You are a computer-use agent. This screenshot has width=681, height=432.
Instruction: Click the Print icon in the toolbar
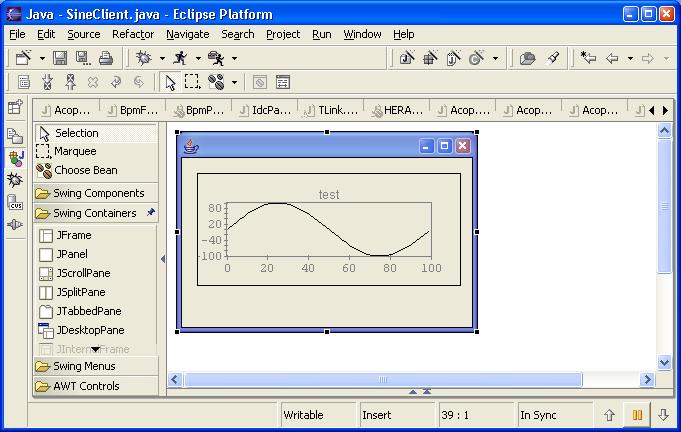[105, 58]
